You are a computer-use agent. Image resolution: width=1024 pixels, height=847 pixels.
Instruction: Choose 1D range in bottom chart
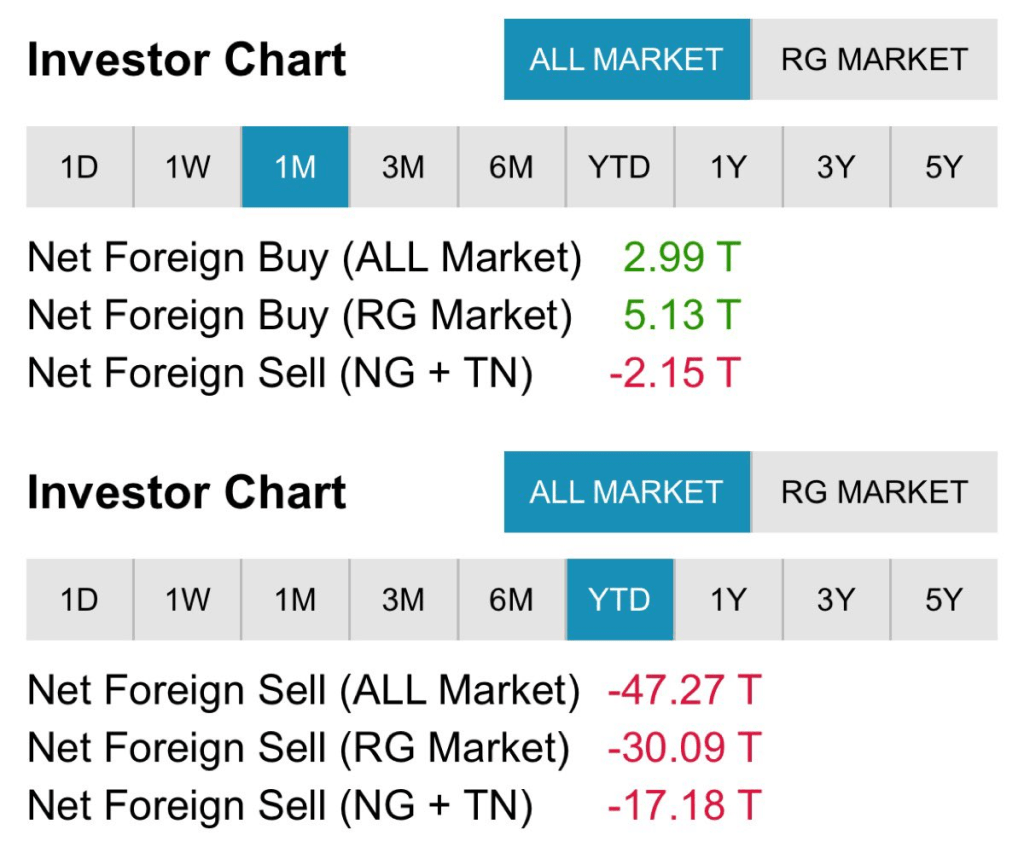[x=79, y=599]
